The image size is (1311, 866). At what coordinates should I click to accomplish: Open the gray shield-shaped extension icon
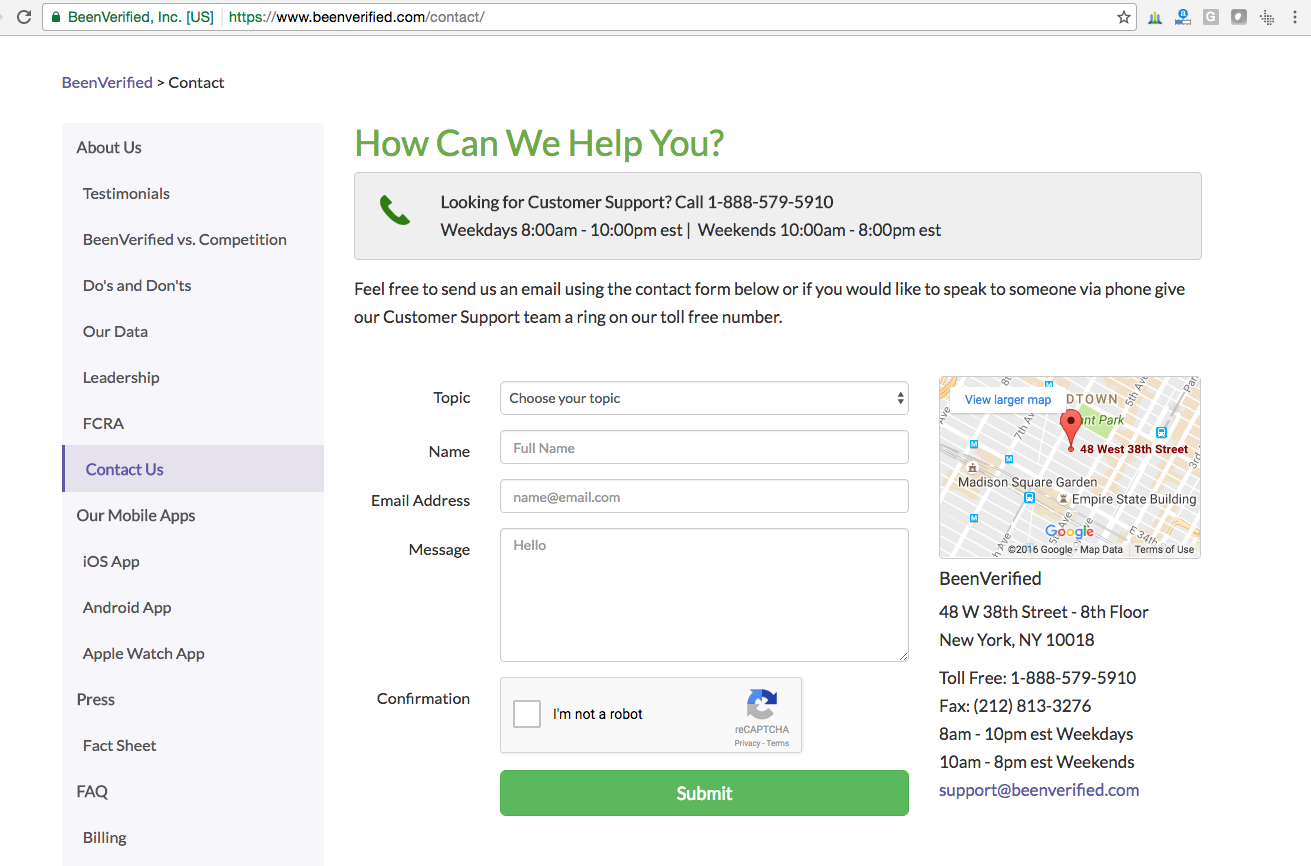[x=1239, y=17]
